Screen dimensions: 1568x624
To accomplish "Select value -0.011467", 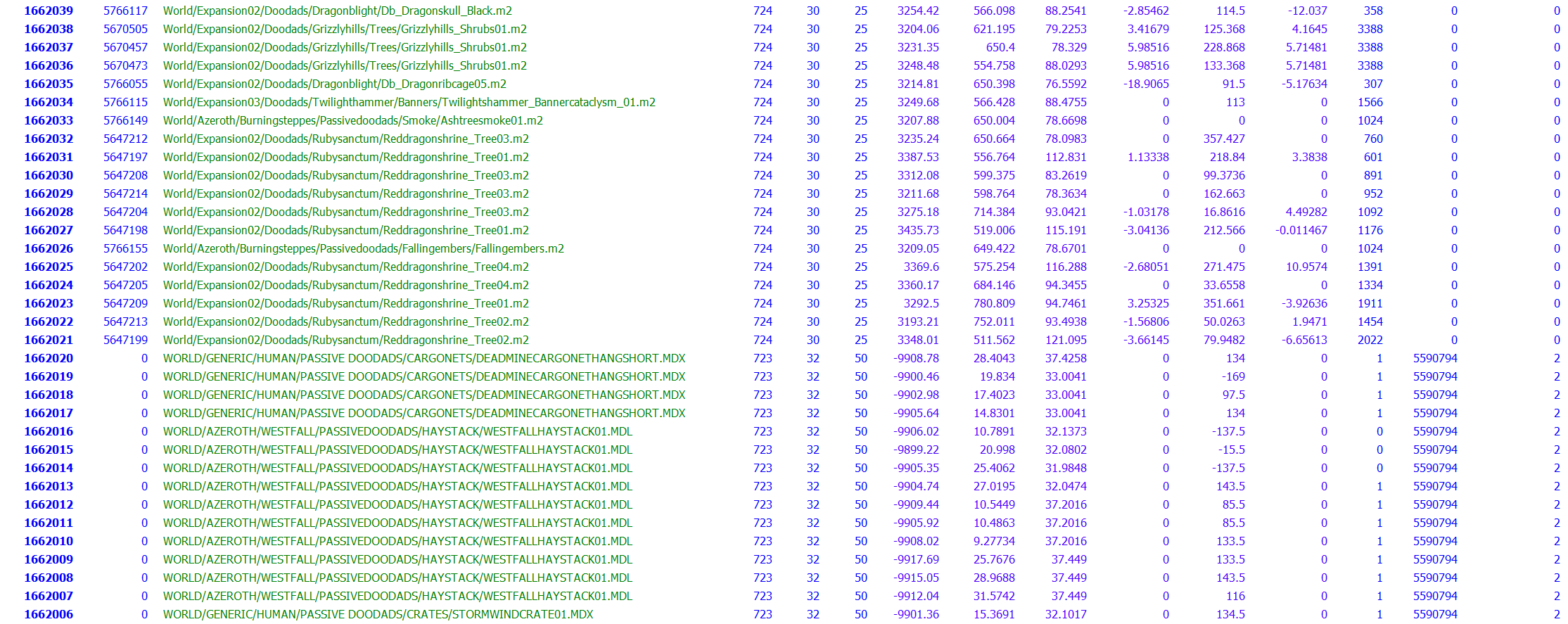I will 1301,230.
